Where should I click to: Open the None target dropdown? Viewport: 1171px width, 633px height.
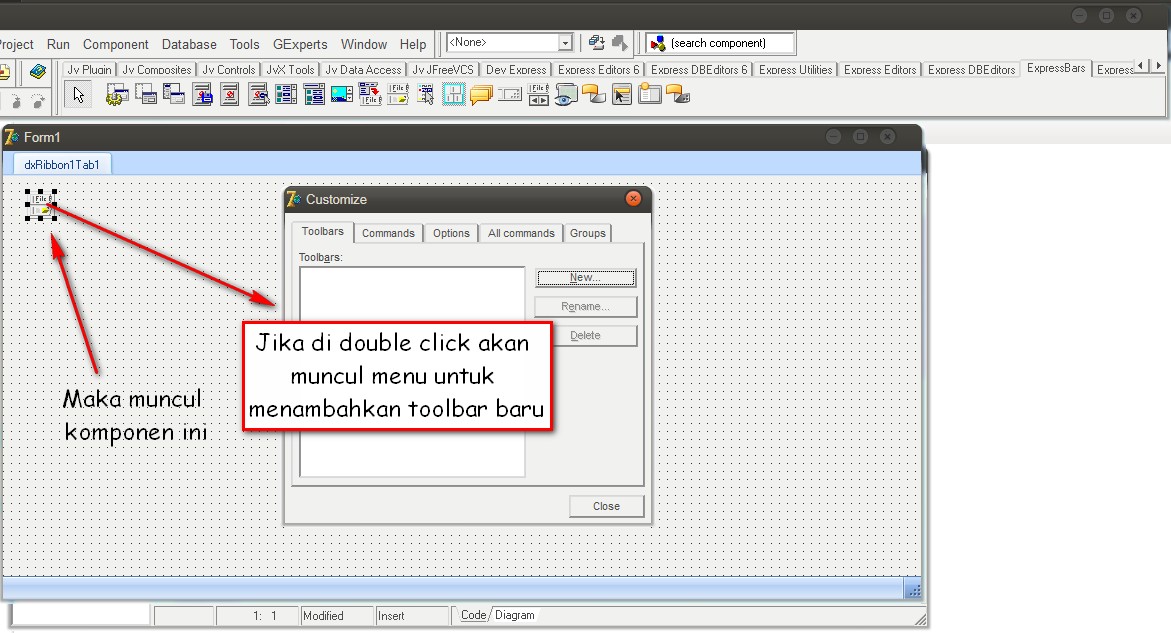pyautogui.click(x=566, y=42)
